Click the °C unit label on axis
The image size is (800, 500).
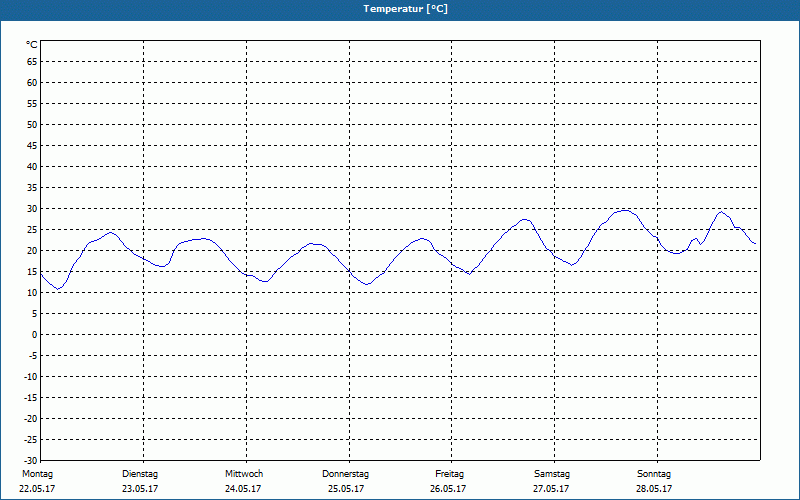click(32, 45)
